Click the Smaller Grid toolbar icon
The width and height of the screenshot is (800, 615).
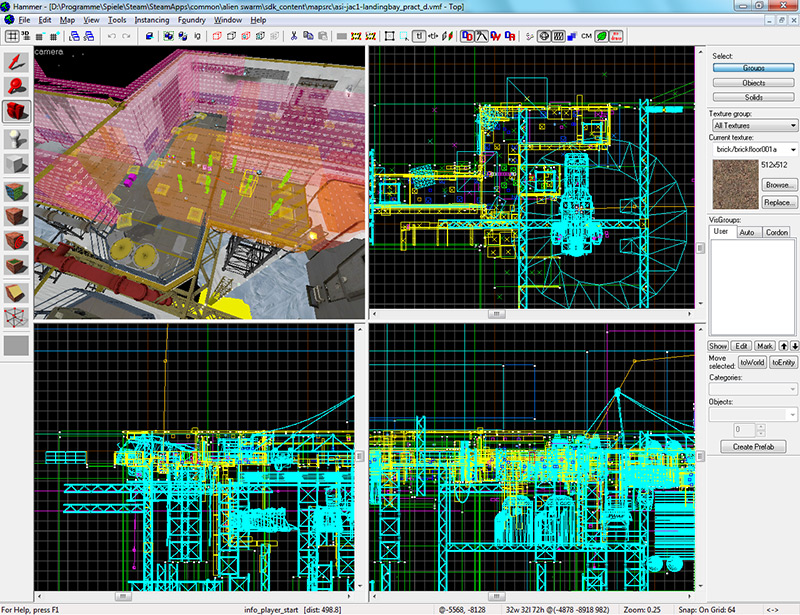click(40, 36)
